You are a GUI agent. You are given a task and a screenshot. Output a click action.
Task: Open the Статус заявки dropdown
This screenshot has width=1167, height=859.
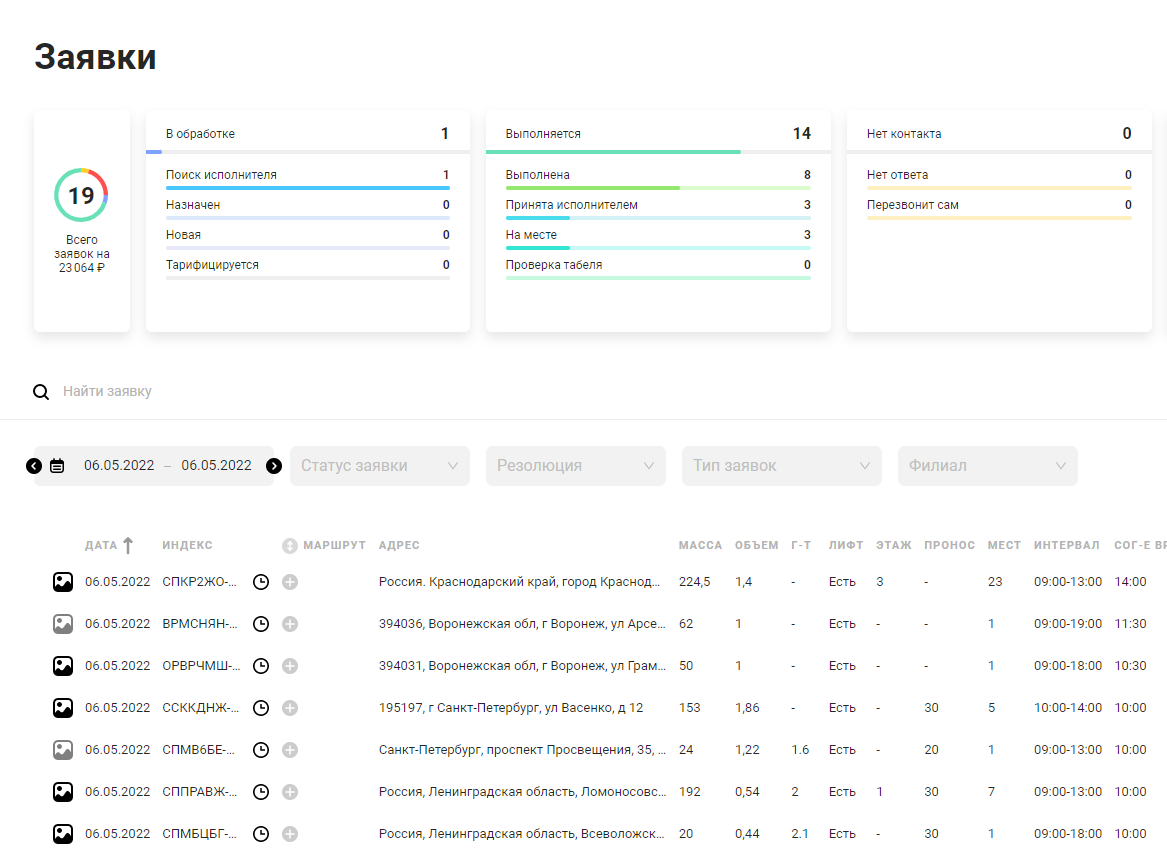click(x=380, y=466)
